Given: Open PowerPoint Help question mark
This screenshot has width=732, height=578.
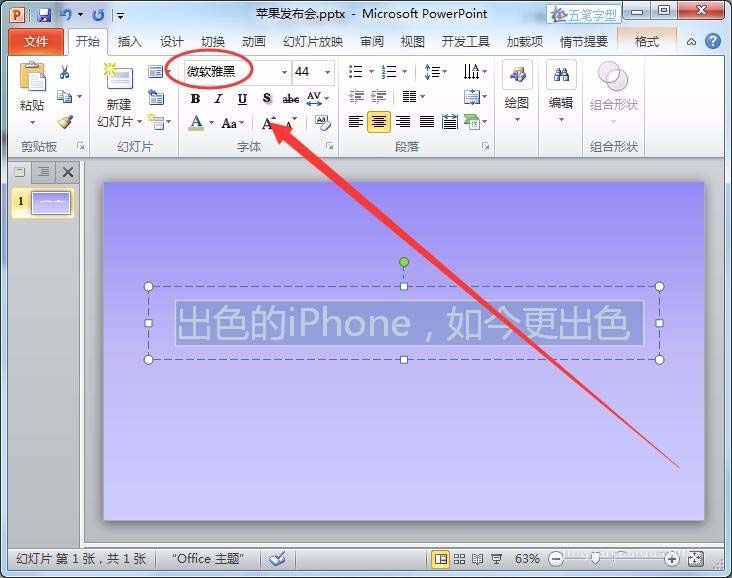Looking at the screenshot, I should click(713, 41).
